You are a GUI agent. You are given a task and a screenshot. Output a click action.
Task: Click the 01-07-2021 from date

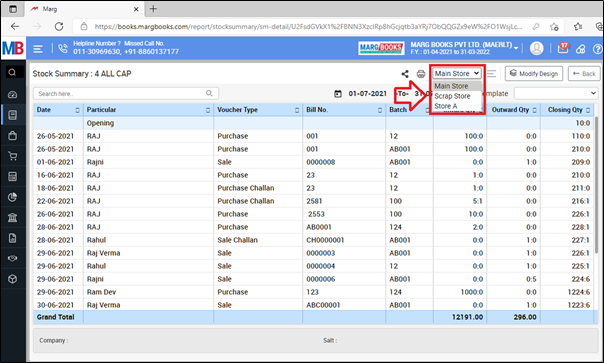coord(367,94)
